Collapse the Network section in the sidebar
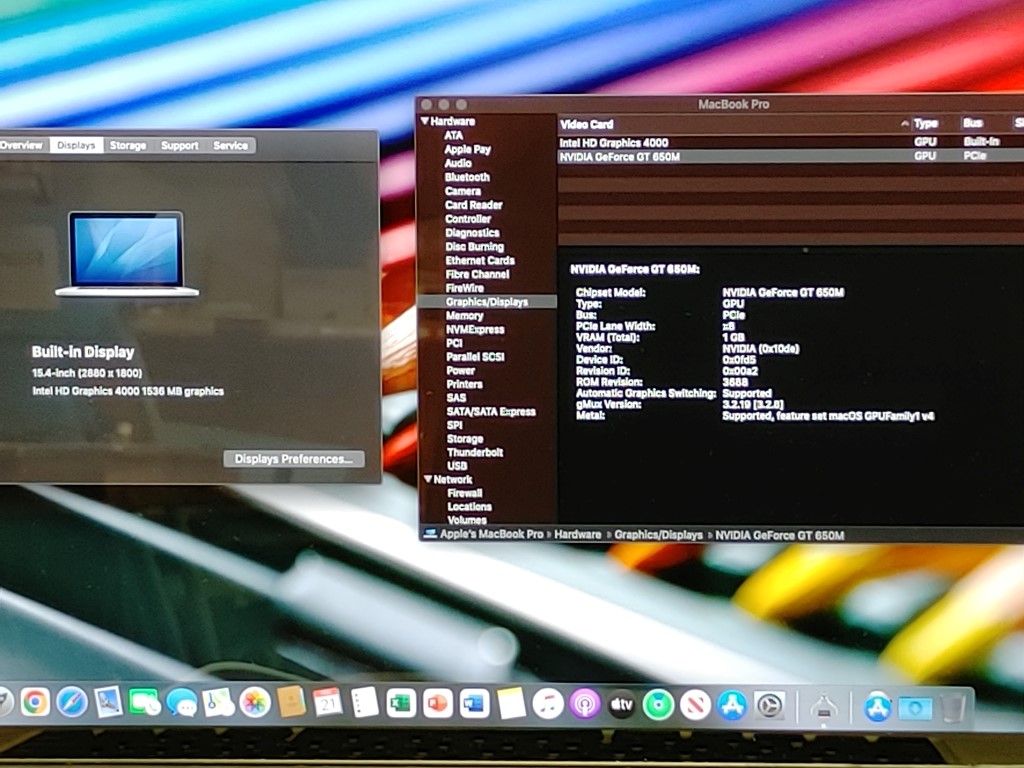 [428, 479]
